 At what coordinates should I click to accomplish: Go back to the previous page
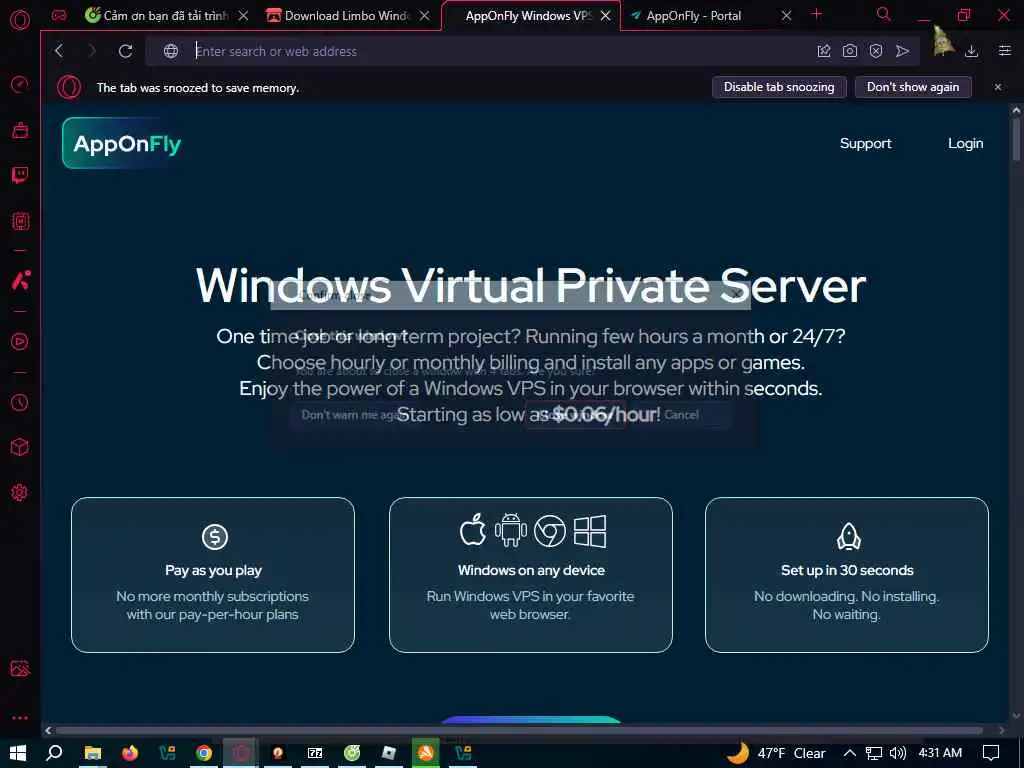[x=59, y=51]
